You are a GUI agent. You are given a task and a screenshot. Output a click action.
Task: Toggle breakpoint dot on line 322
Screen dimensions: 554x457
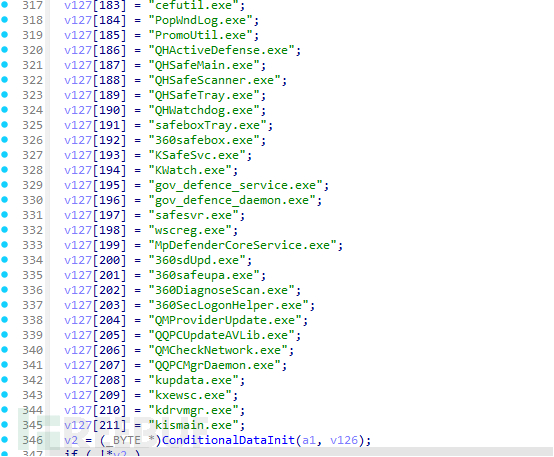pos(5,80)
